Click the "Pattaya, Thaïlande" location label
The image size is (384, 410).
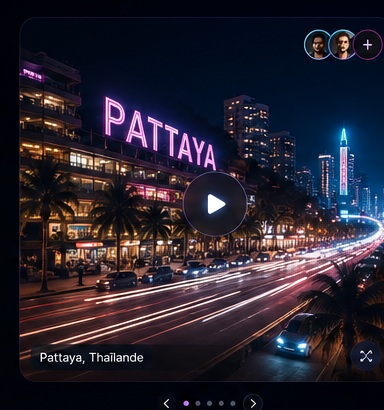pos(92,358)
